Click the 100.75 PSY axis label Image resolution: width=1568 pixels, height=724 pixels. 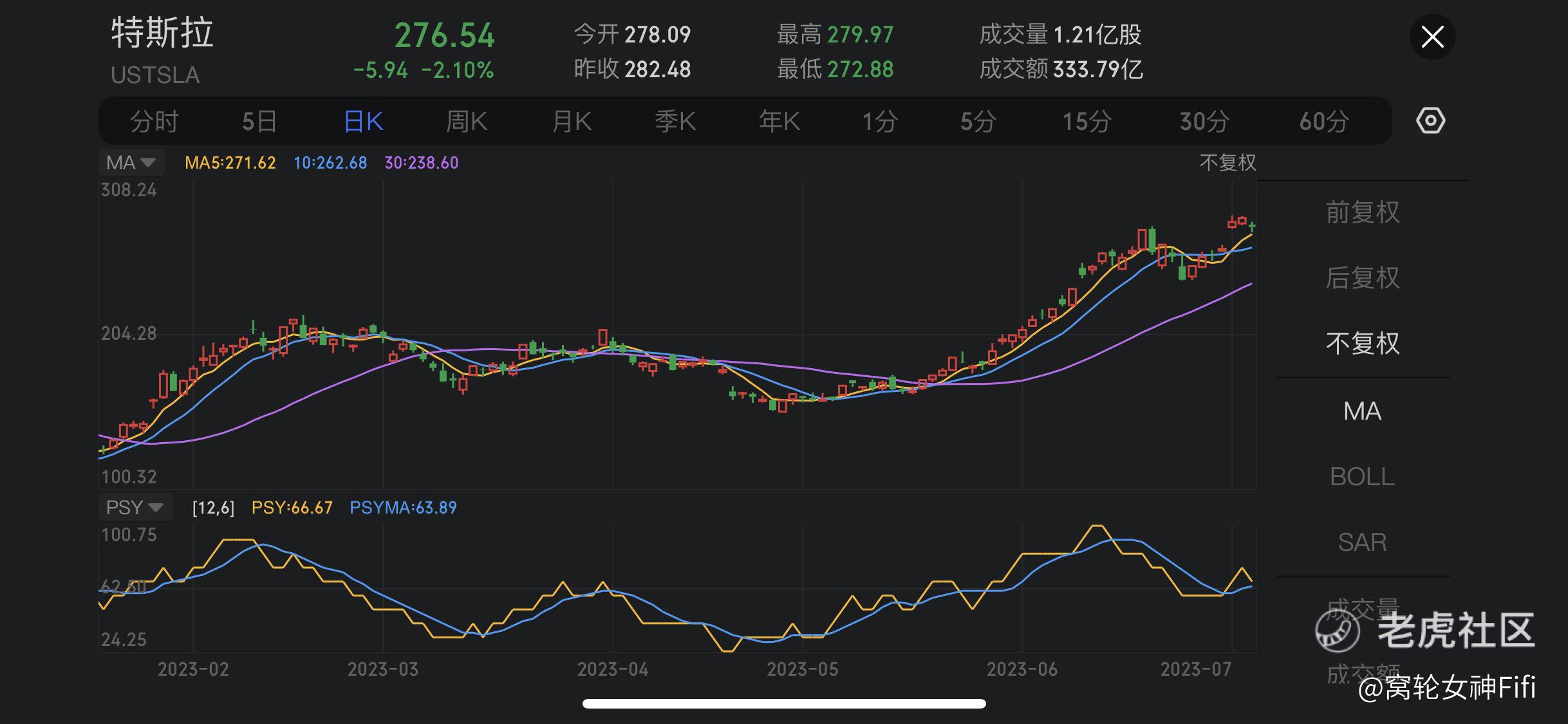click(x=129, y=535)
